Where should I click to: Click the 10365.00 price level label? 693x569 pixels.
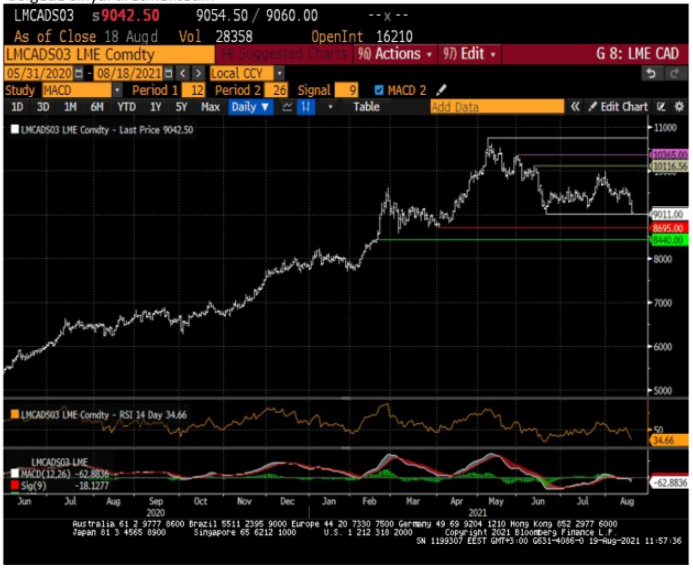point(670,155)
